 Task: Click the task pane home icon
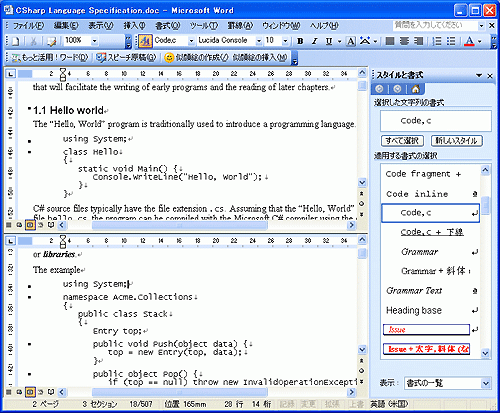pyautogui.click(x=415, y=89)
